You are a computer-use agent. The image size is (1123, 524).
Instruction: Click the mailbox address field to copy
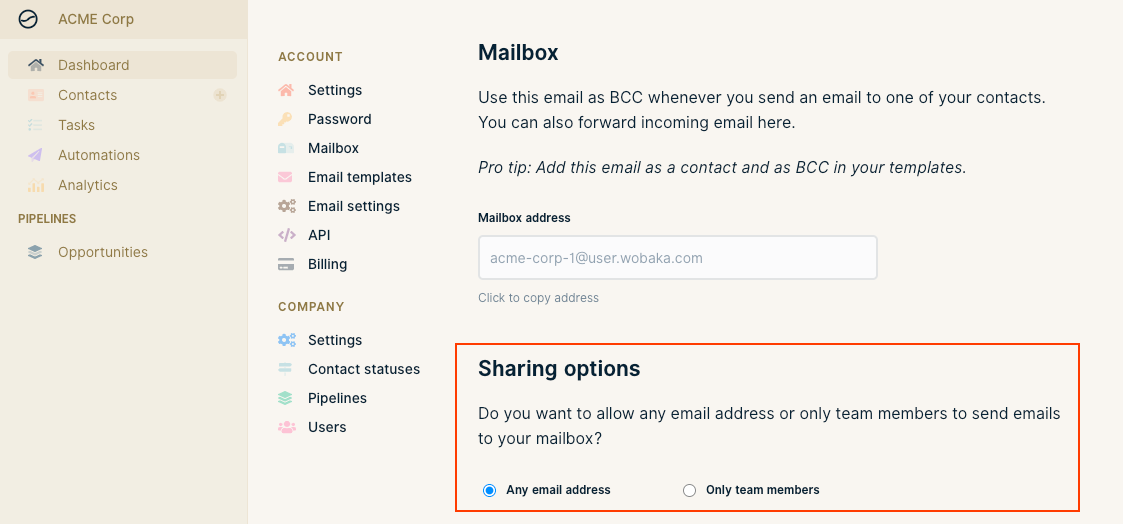click(678, 258)
